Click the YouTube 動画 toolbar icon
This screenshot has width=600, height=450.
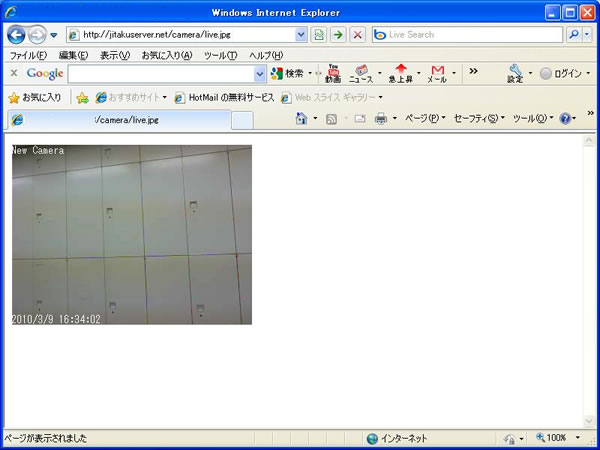point(333,73)
